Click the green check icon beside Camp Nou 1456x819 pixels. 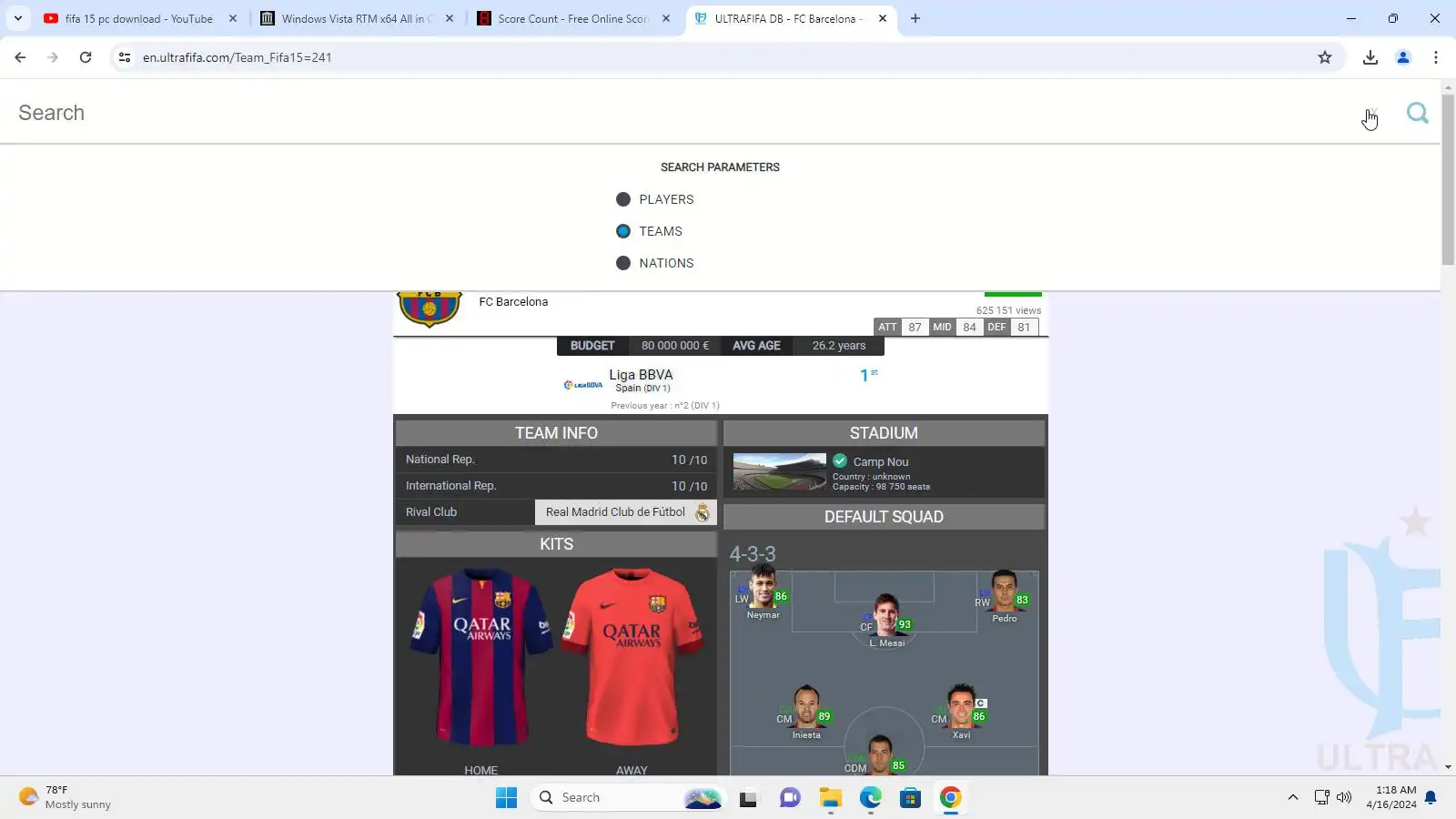840,460
